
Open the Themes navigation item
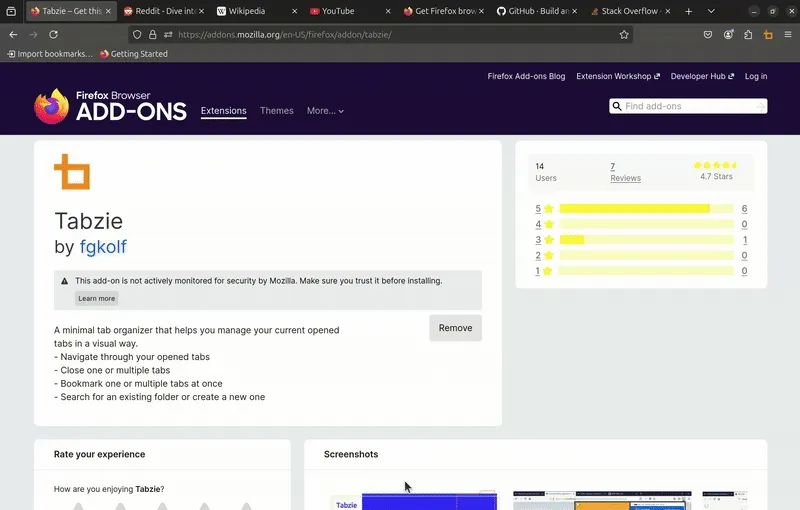tap(277, 111)
